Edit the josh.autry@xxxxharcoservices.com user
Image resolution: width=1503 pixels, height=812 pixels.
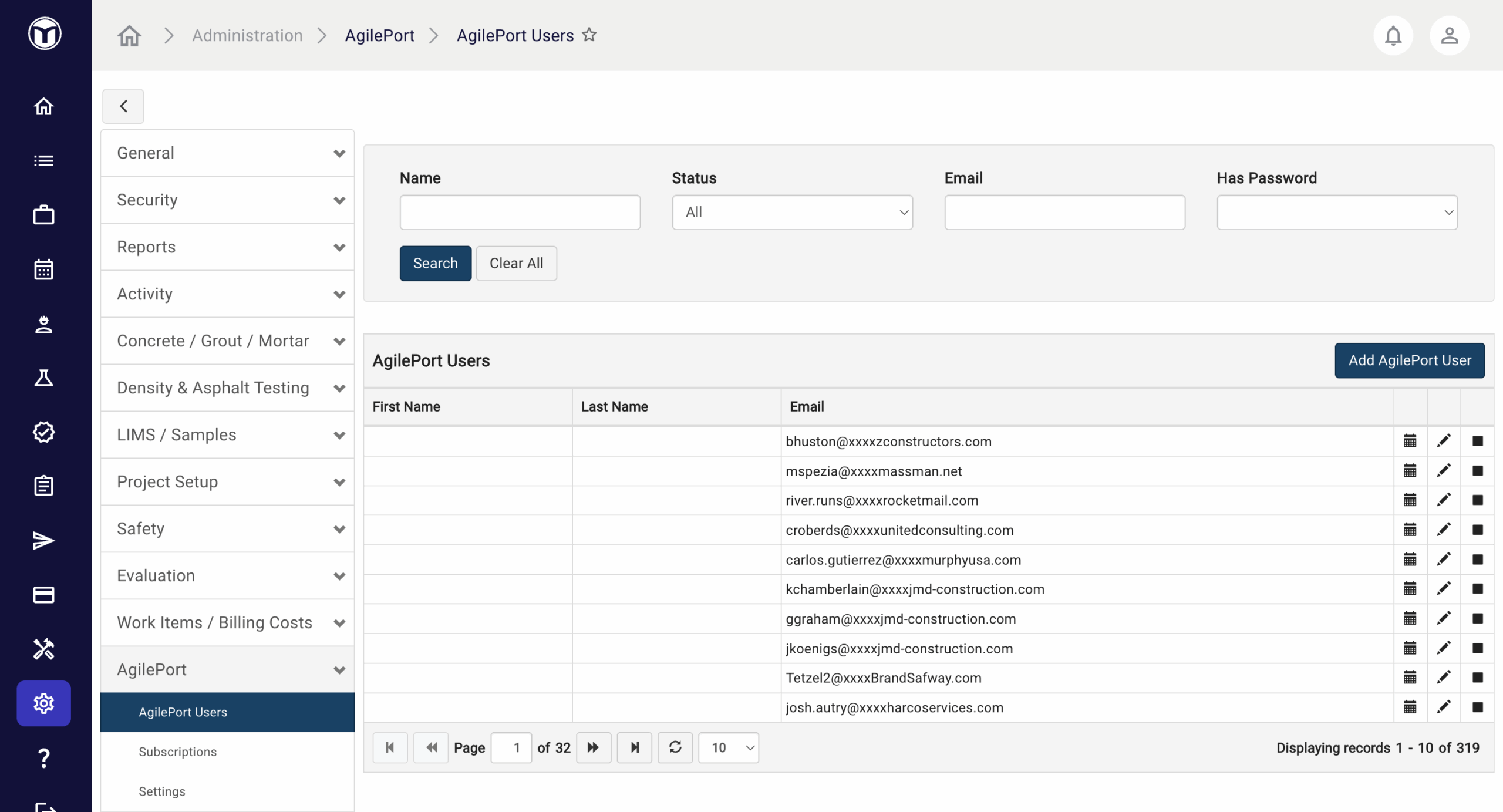coord(1444,707)
